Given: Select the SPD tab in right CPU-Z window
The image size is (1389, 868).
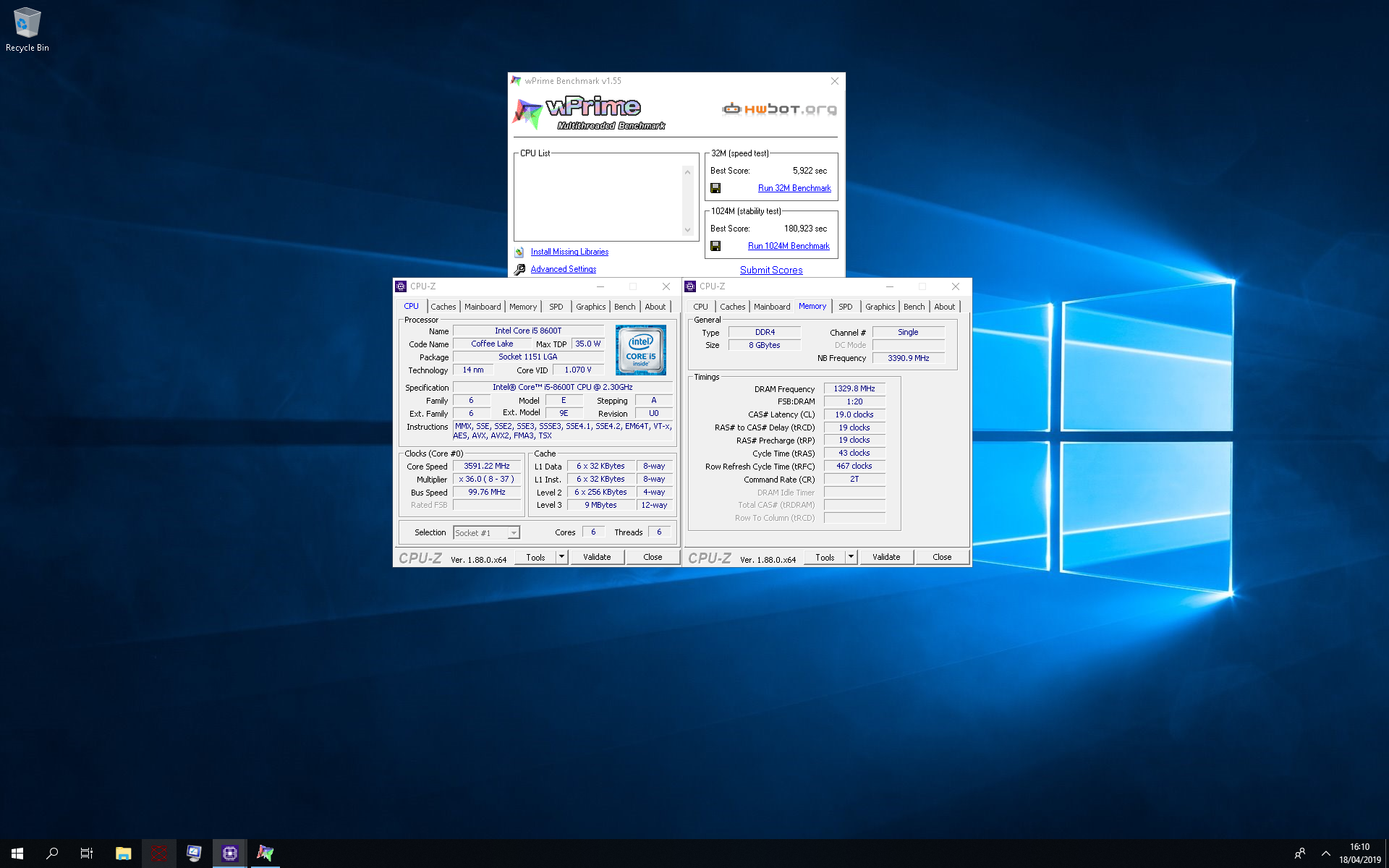Looking at the screenshot, I should pyautogui.click(x=845, y=307).
